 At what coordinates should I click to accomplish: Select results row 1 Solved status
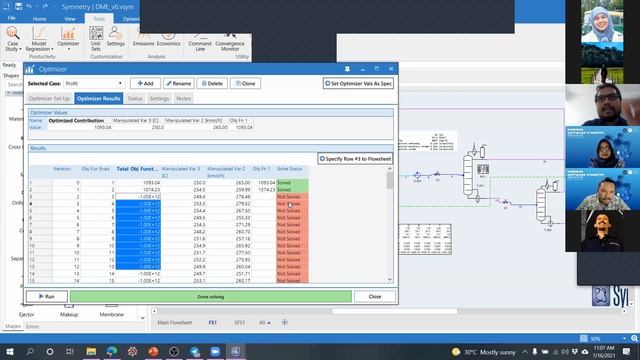[292, 182]
